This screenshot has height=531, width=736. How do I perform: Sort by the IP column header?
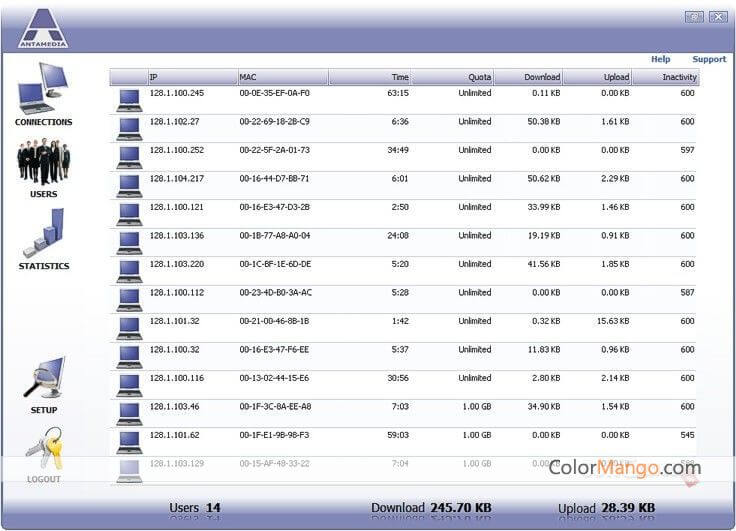pyautogui.click(x=191, y=77)
